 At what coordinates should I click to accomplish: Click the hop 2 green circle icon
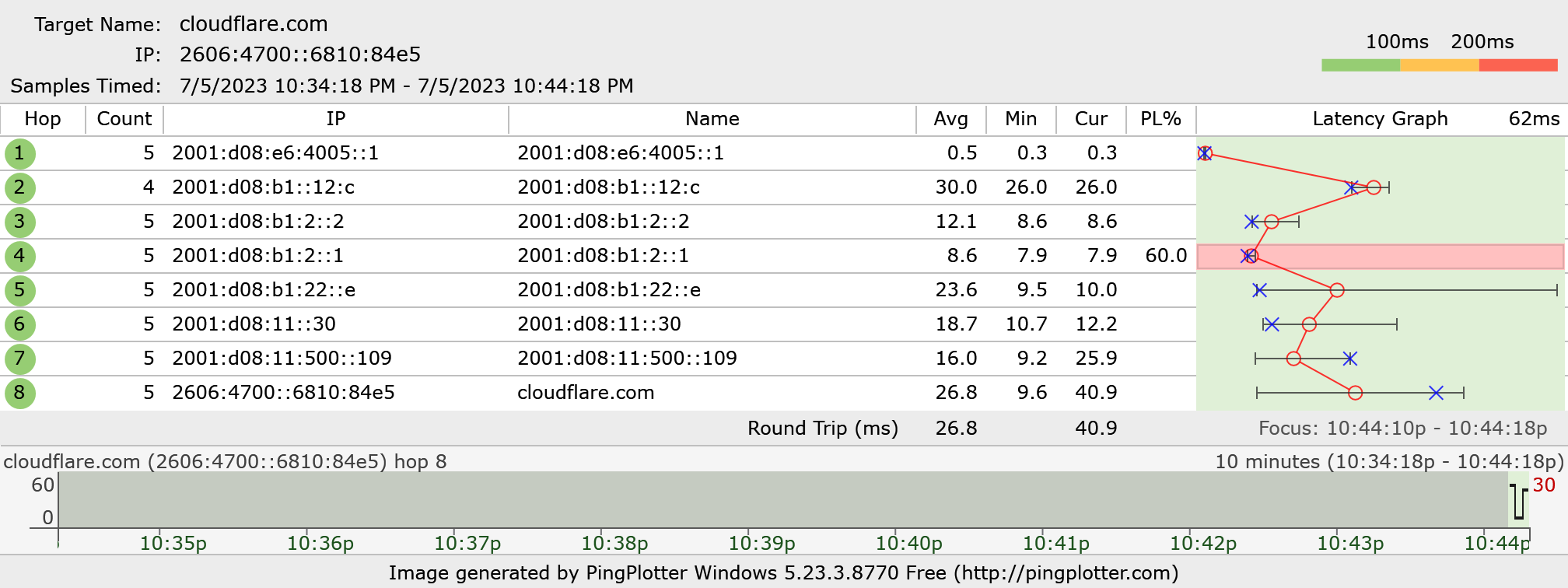19,187
